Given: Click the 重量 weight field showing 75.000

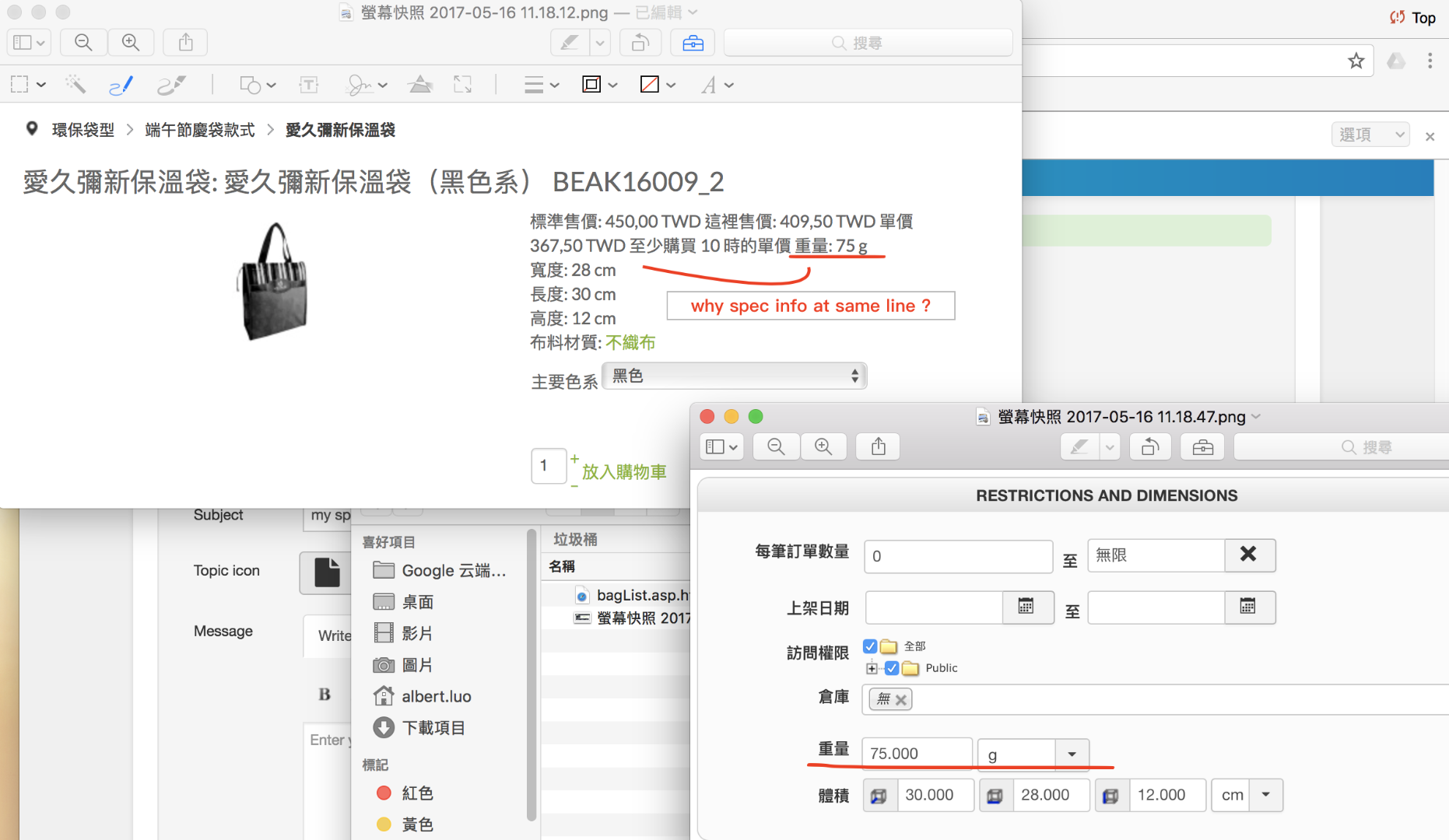Looking at the screenshot, I should click(917, 754).
